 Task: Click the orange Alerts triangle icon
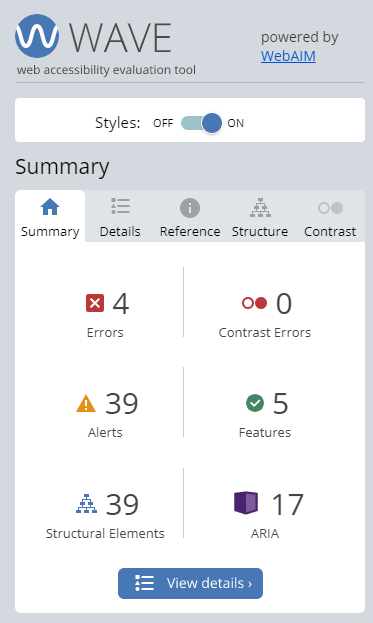coord(86,404)
